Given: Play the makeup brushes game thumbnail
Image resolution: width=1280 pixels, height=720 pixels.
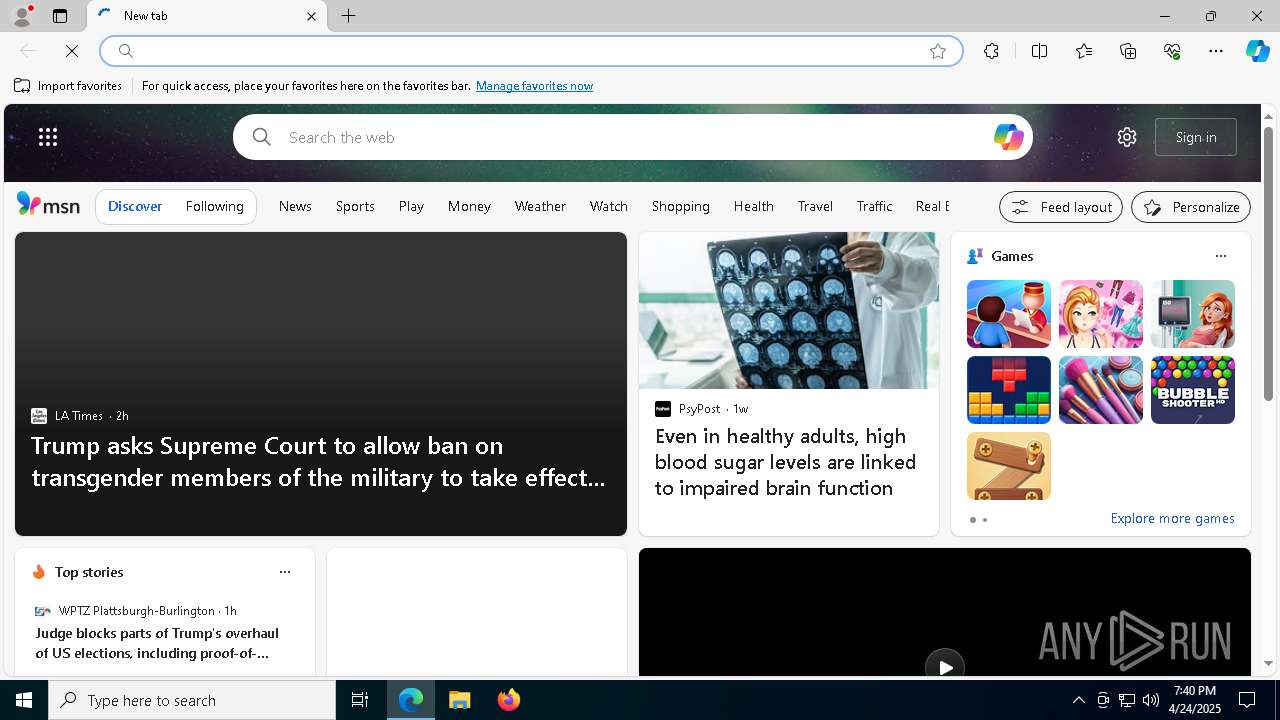Looking at the screenshot, I should (x=1100, y=390).
